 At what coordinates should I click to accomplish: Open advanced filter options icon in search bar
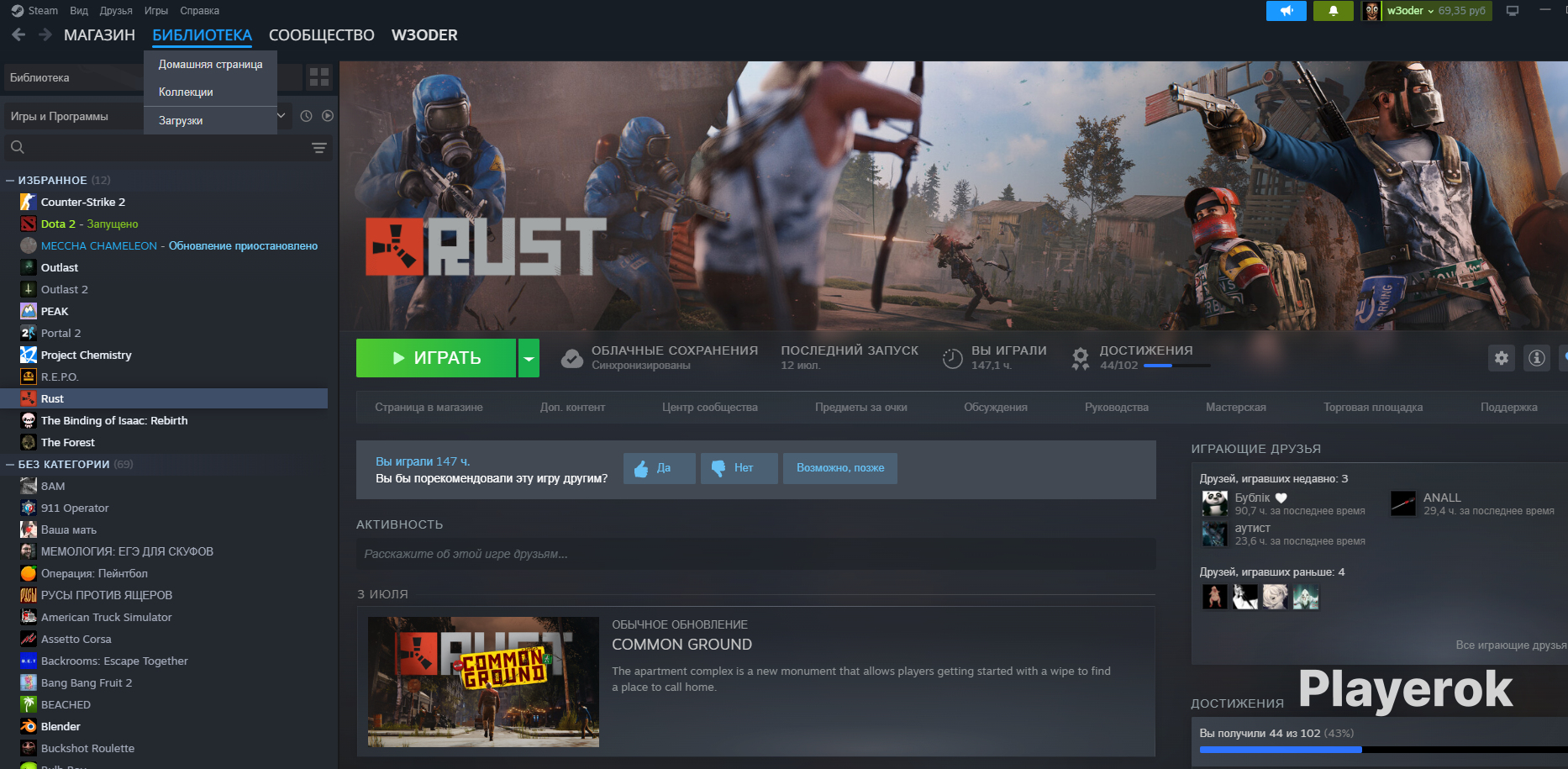point(319,148)
